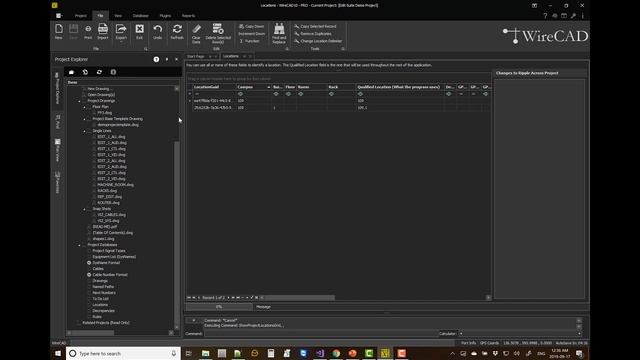Viewport: 640px width, 360px height.
Task: Undo the last action
Action: point(158,31)
